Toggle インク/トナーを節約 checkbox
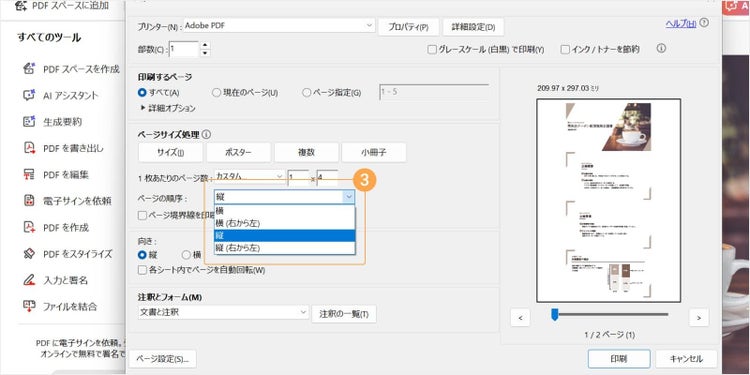Image resolution: width=750 pixels, height=375 pixels. click(565, 49)
